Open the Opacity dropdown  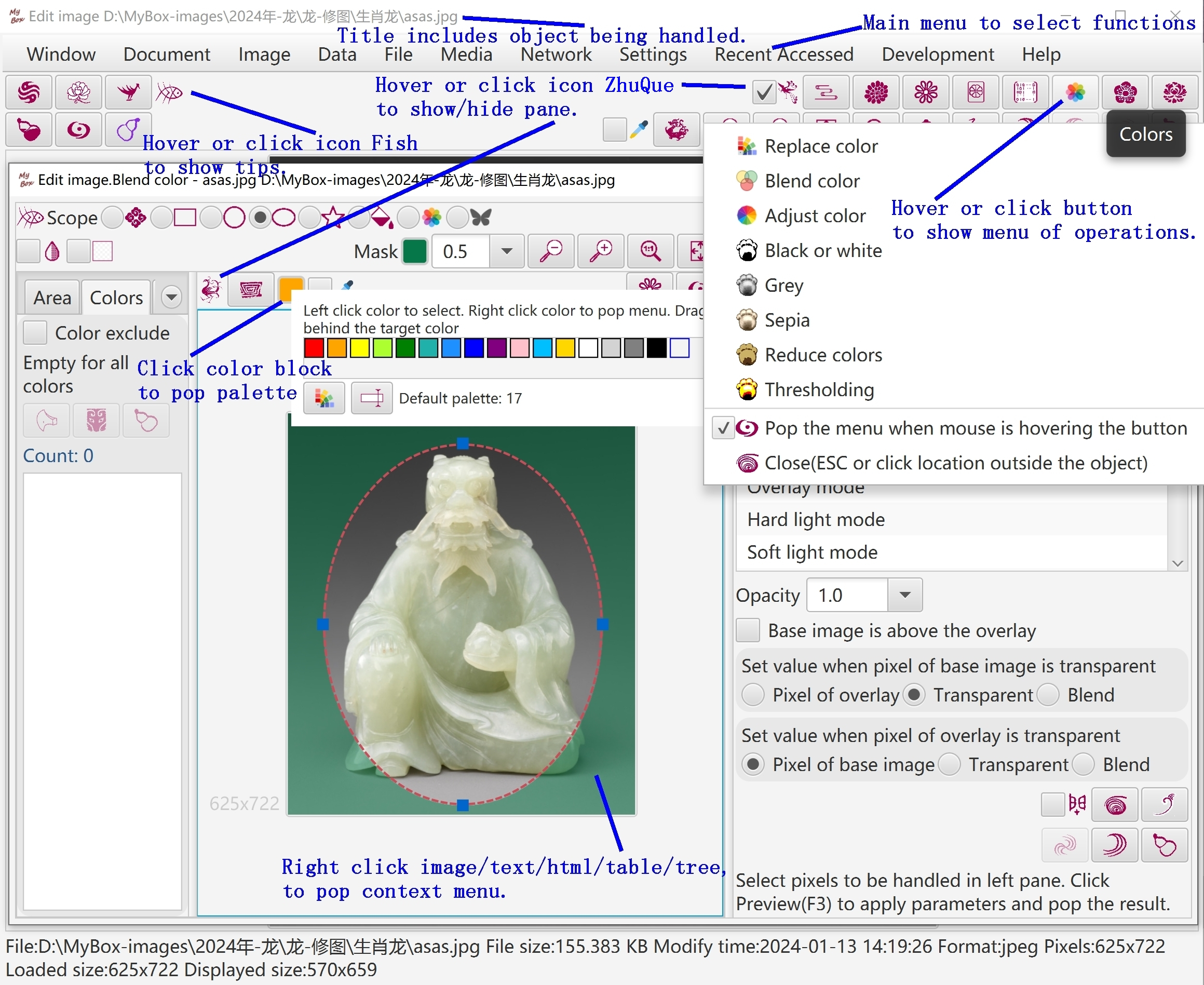pos(905,595)
